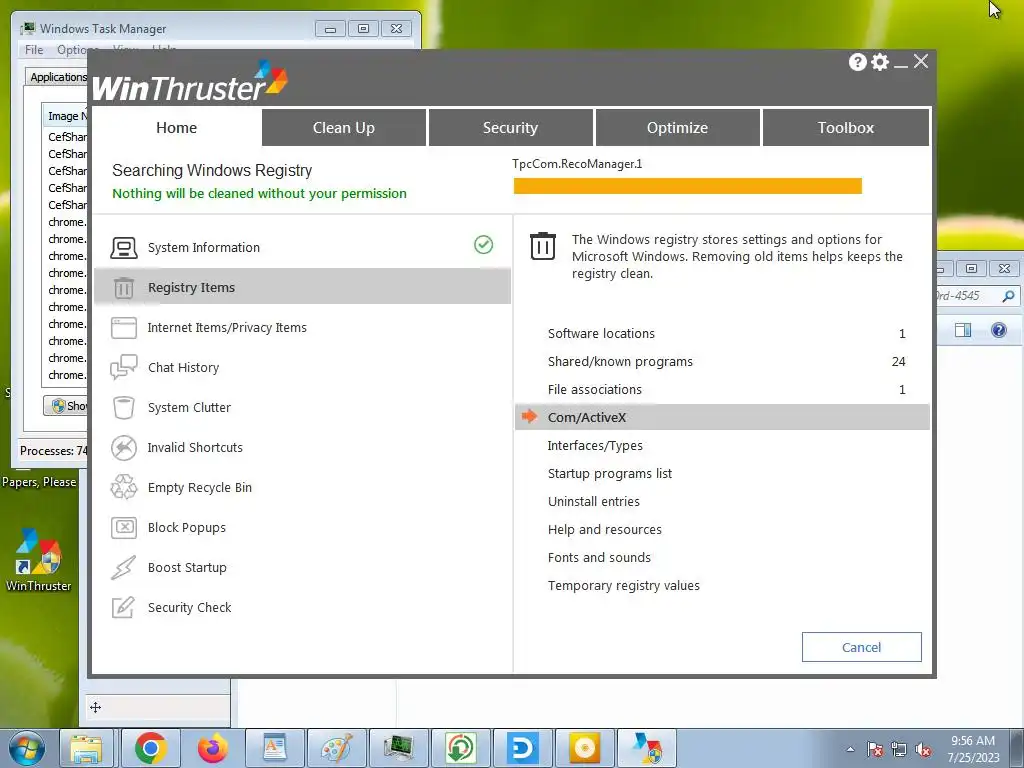Open File Explorer from the taskbar
This screenshot has width=1024, height=768.
(86, 748)
